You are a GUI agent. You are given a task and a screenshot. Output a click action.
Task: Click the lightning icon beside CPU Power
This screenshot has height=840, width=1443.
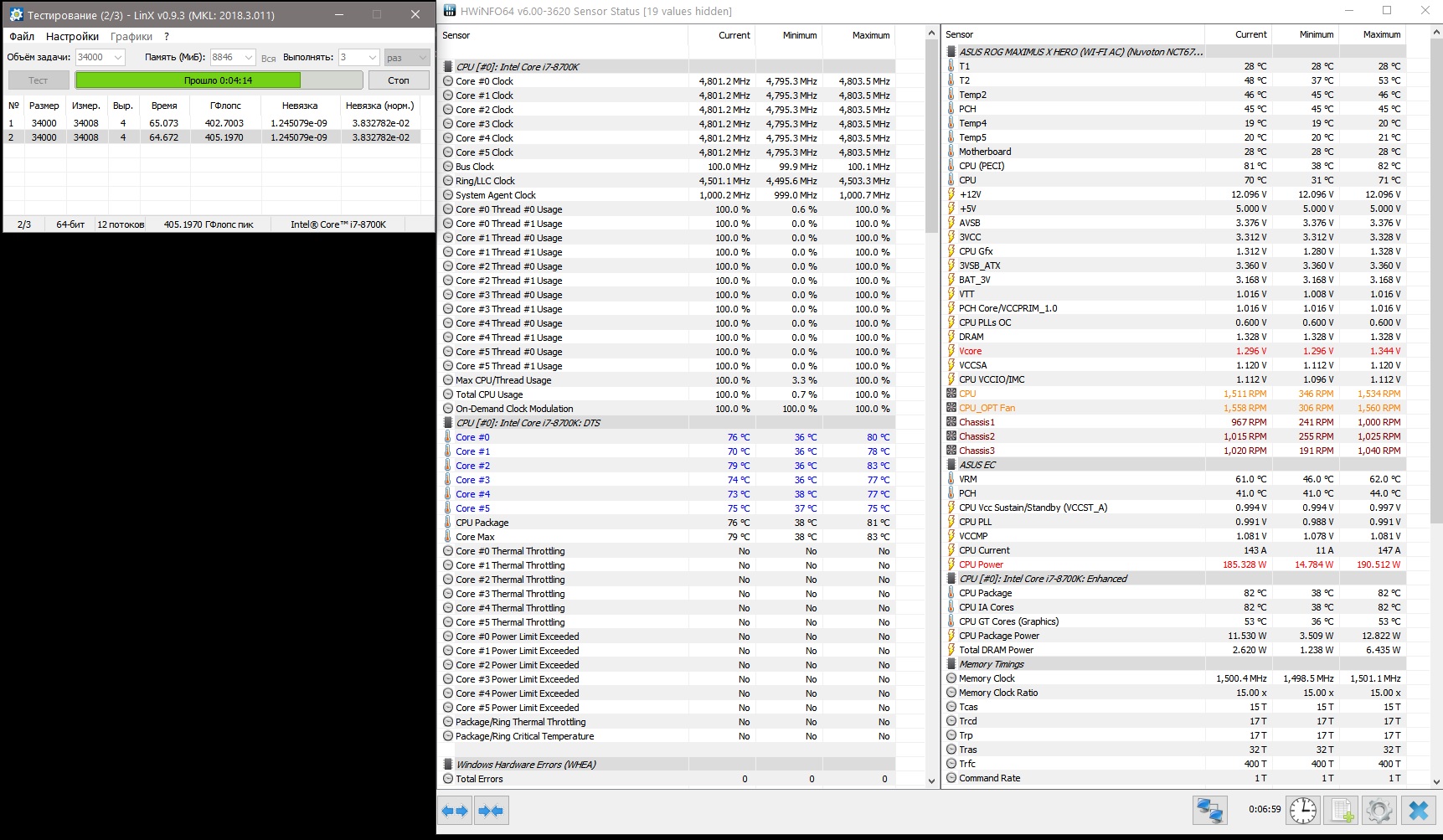(x=951, y=564)
